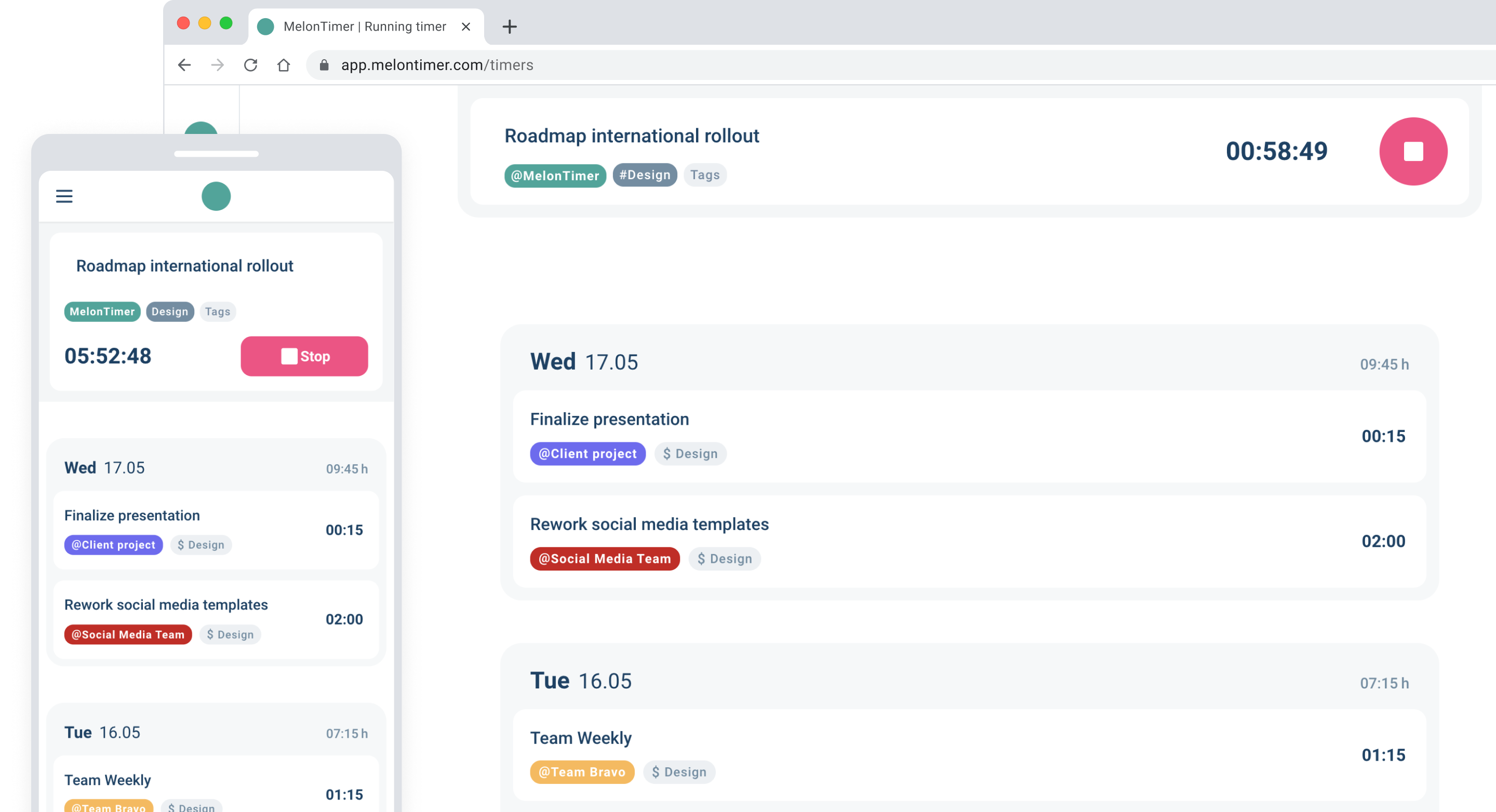
Task: Select the MelonTimer Running timer tab
Action: coord(364,26)
